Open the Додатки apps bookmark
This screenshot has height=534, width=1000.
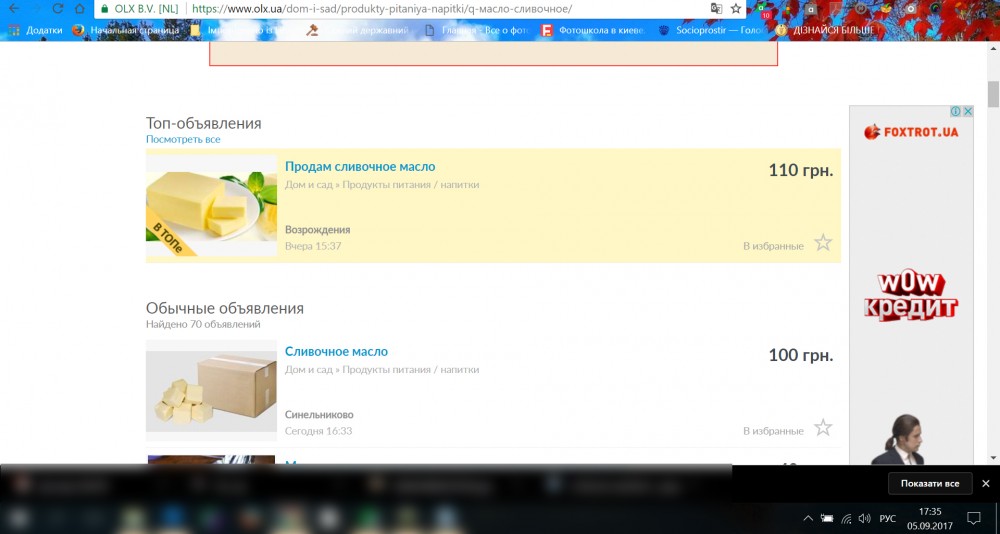point(35,30)
